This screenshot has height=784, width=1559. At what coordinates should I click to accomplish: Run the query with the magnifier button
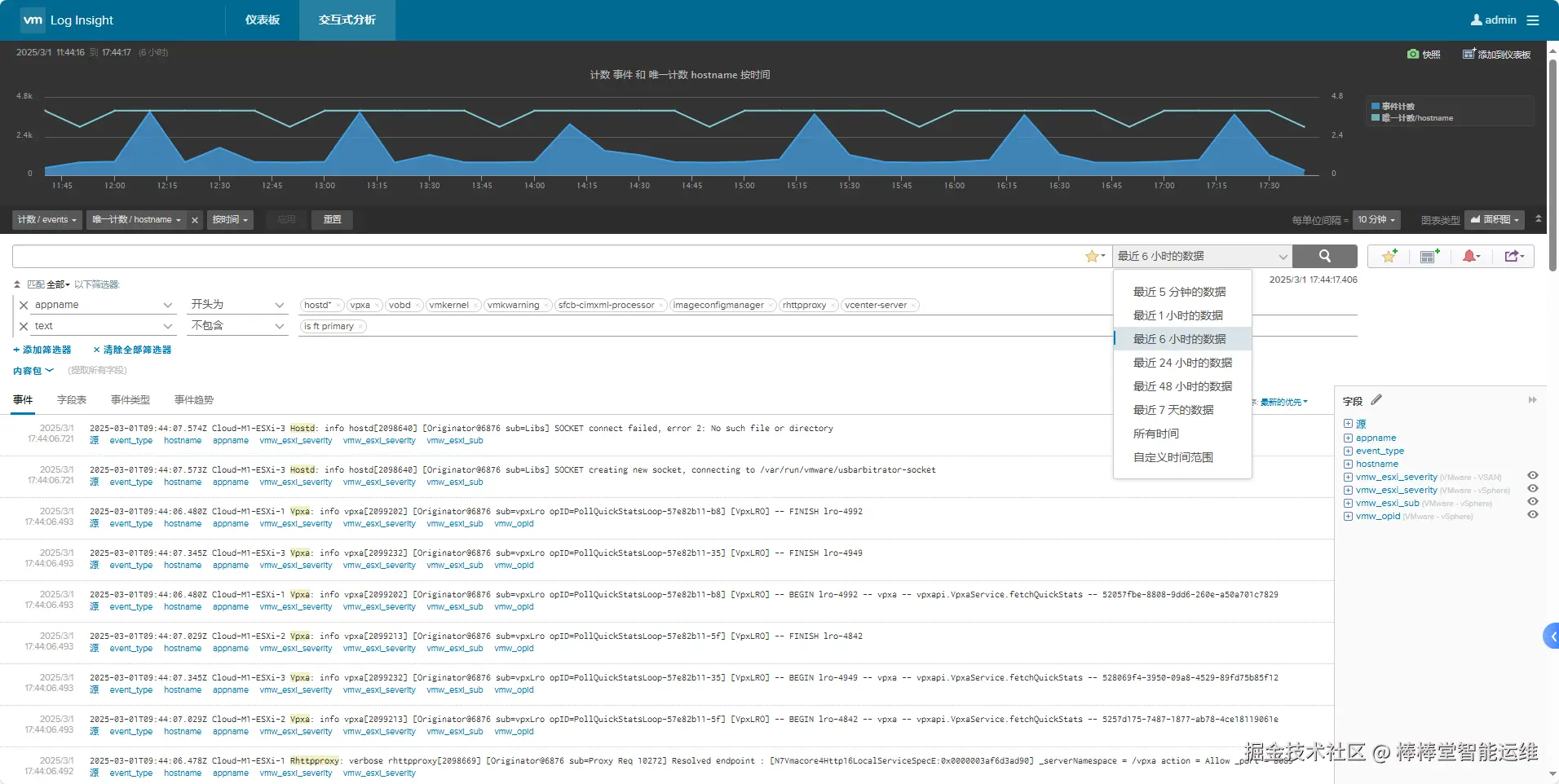pos(1325,256)
